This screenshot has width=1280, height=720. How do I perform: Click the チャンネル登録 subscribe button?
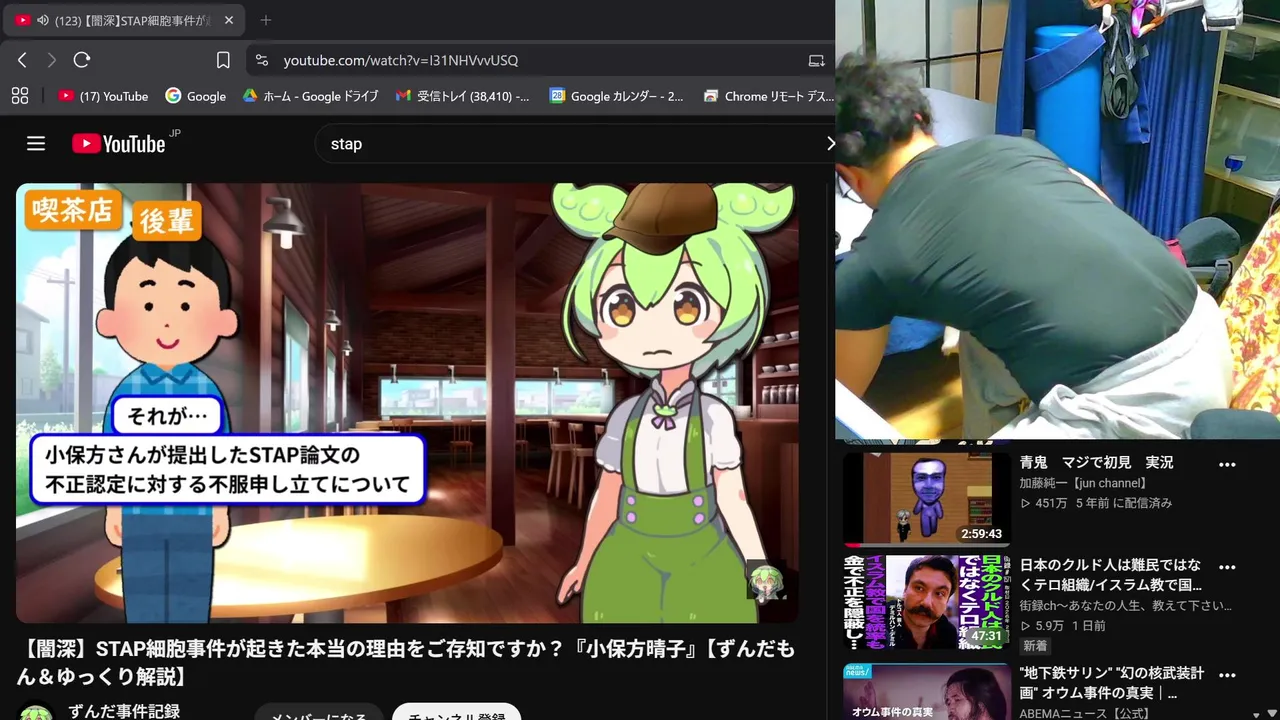tap(457, 713)
